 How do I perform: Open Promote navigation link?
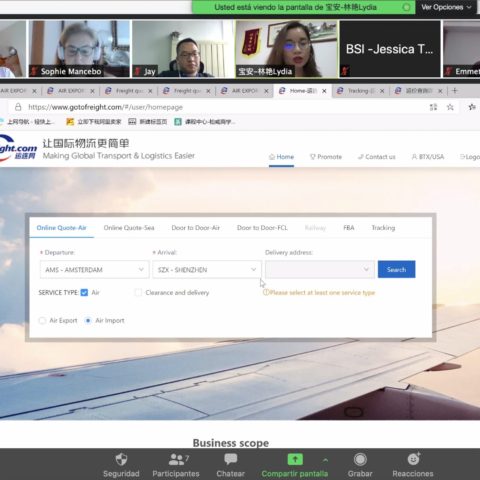tap(326, 157)
